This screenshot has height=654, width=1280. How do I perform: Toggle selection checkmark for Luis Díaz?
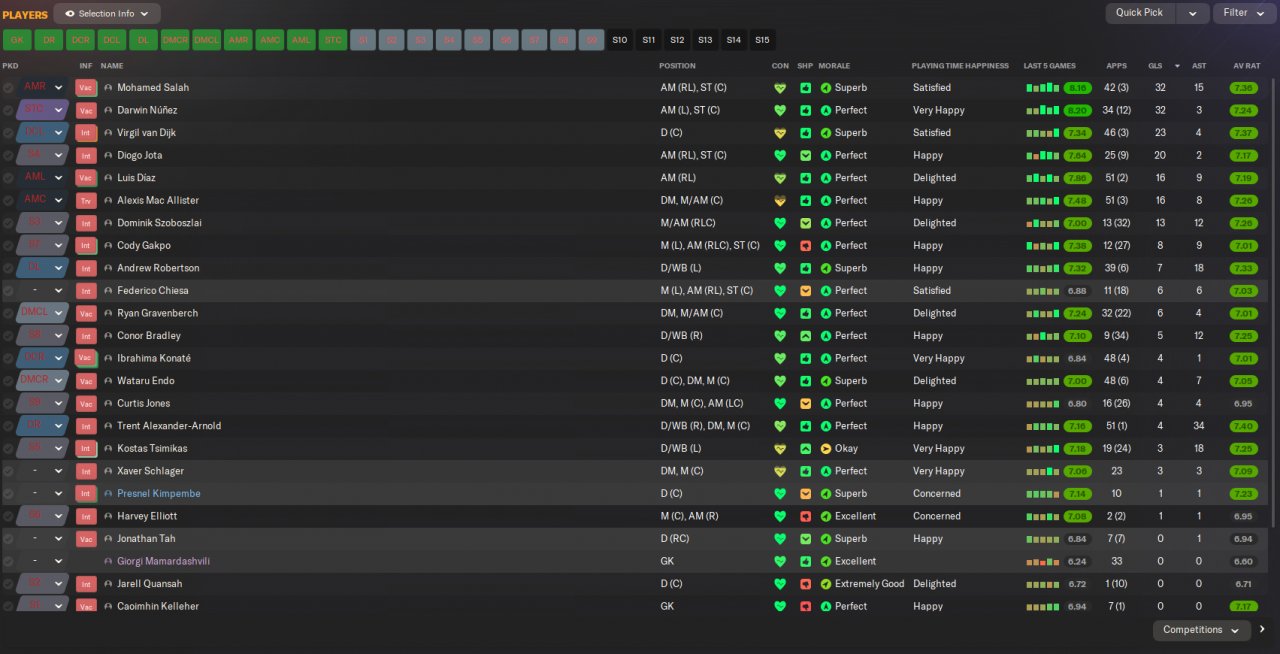[8, 178]
